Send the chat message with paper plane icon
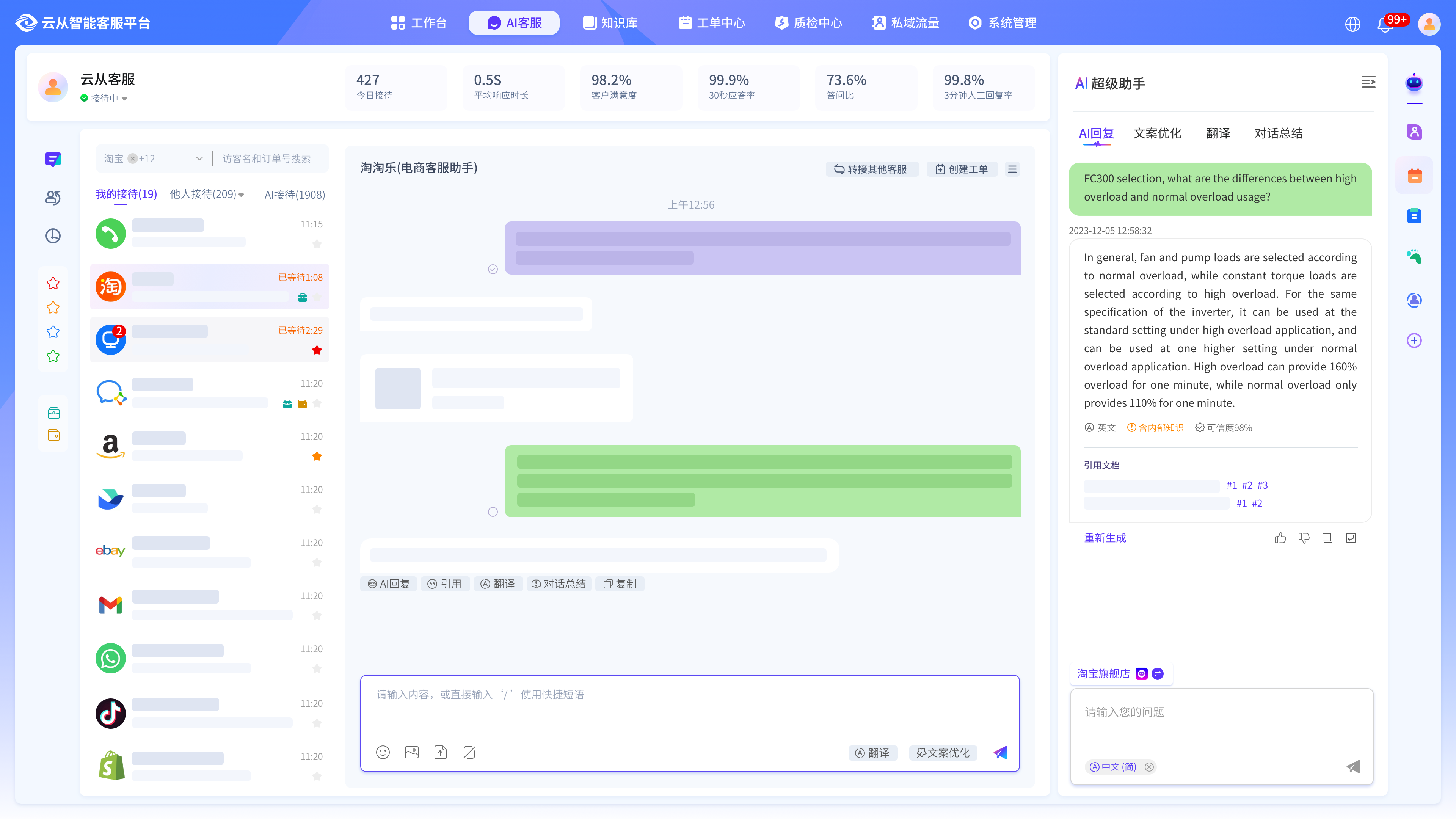 click(1001, 752)
